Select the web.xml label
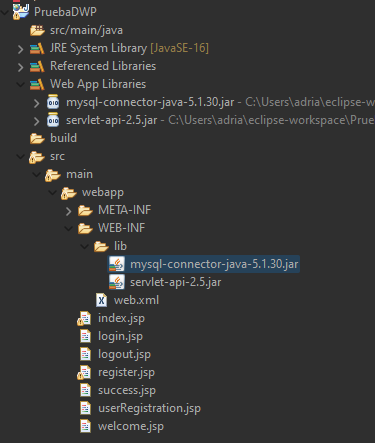Screen dimensions: 375x443 point(136,300)
